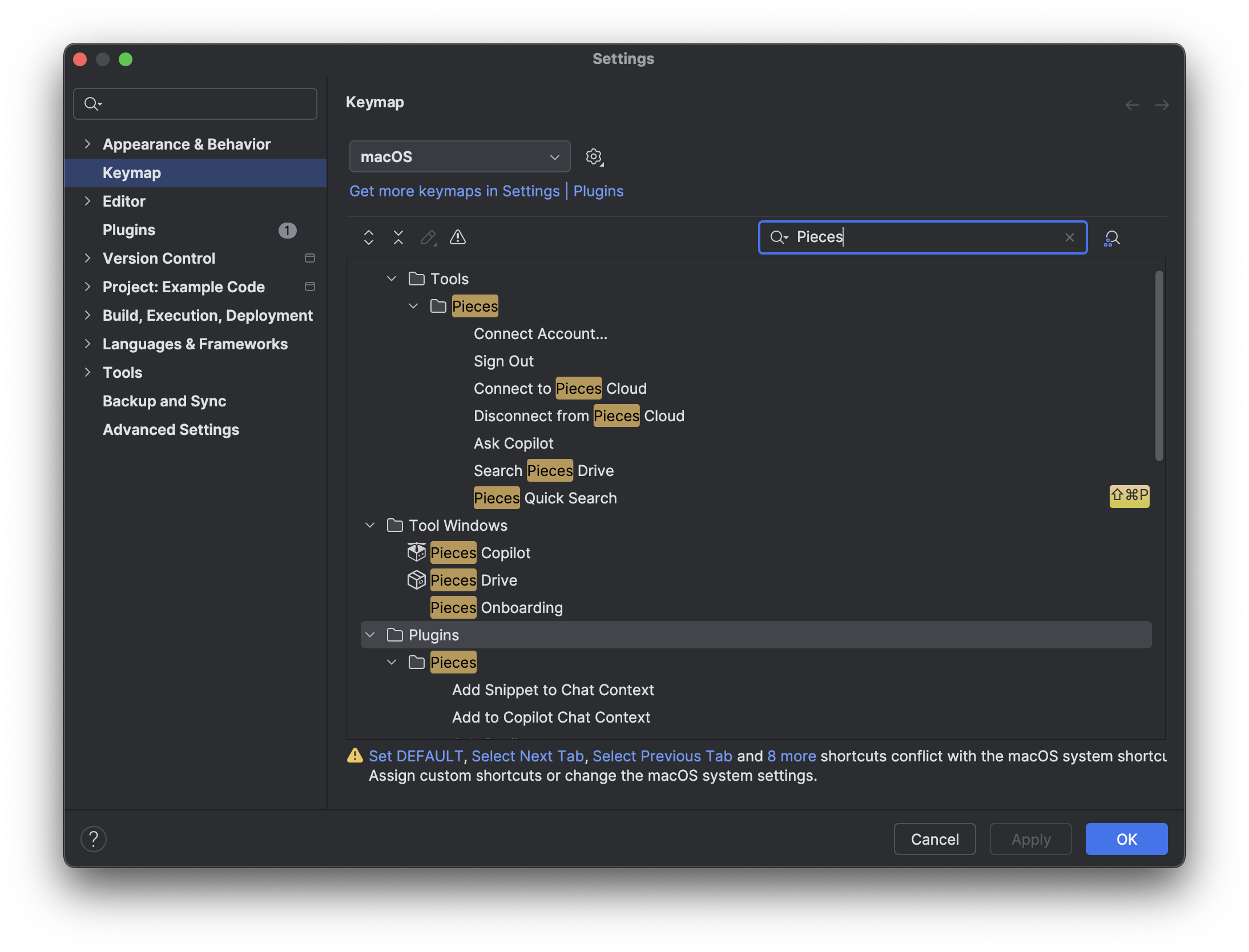Select Connect to Pieces Cloud action
The height and width of the screenshot is (952, 1249).
point(560,388)
